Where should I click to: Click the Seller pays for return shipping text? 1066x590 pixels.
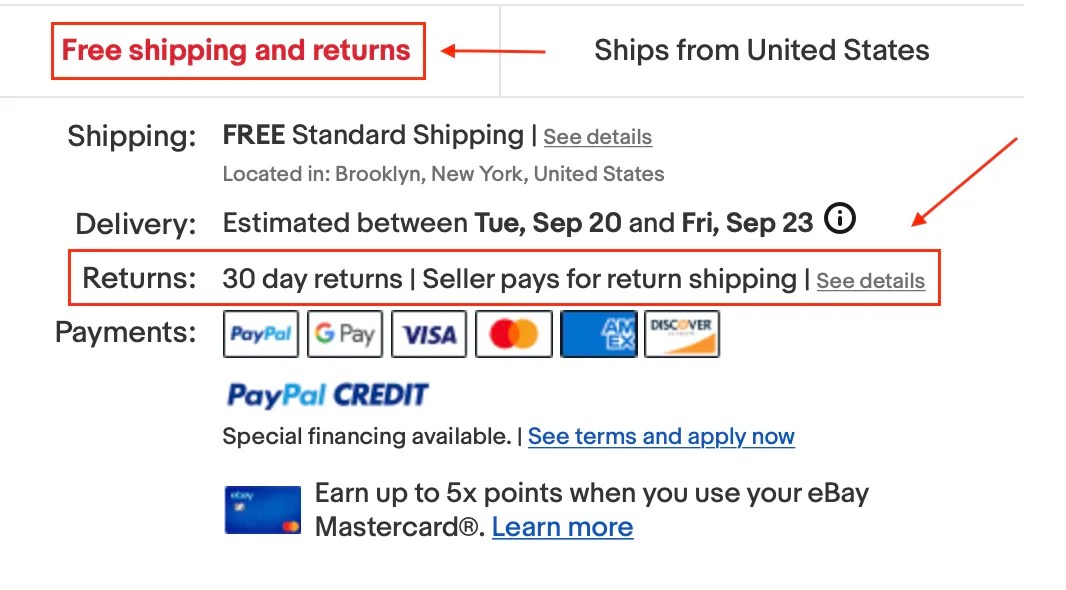(609, 279)
